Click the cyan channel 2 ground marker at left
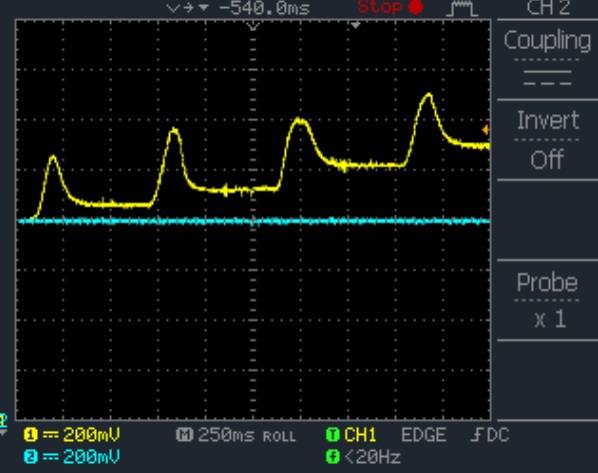This screenshot has height=473, width=598. point(3,421)
